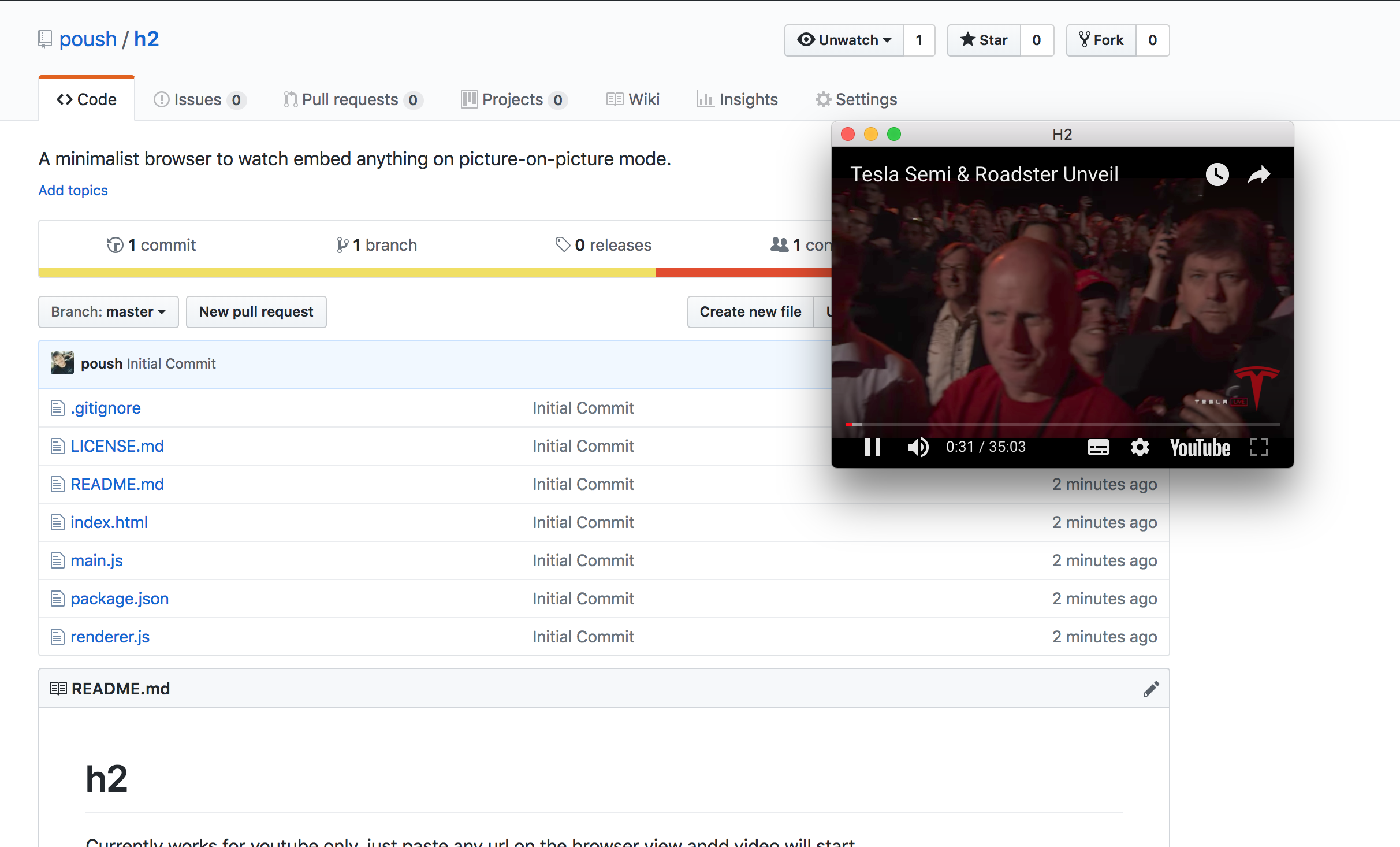Screen dimensions: 1400x847
Task: Switch to the Issues tab
Action: tap(199, 99)
